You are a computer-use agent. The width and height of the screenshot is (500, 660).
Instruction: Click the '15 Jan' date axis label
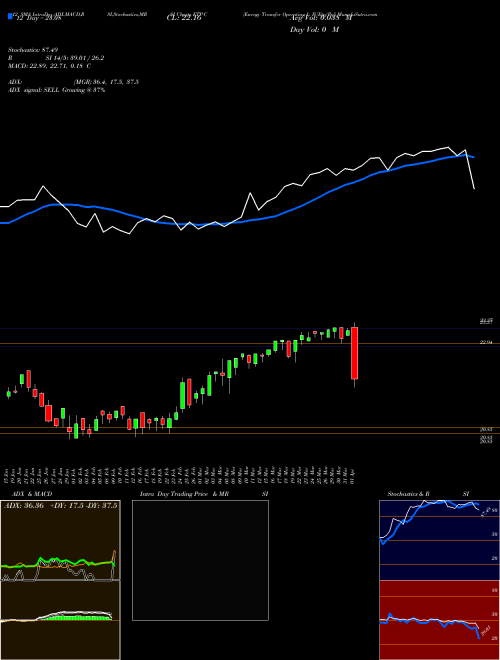pos(8,475)
